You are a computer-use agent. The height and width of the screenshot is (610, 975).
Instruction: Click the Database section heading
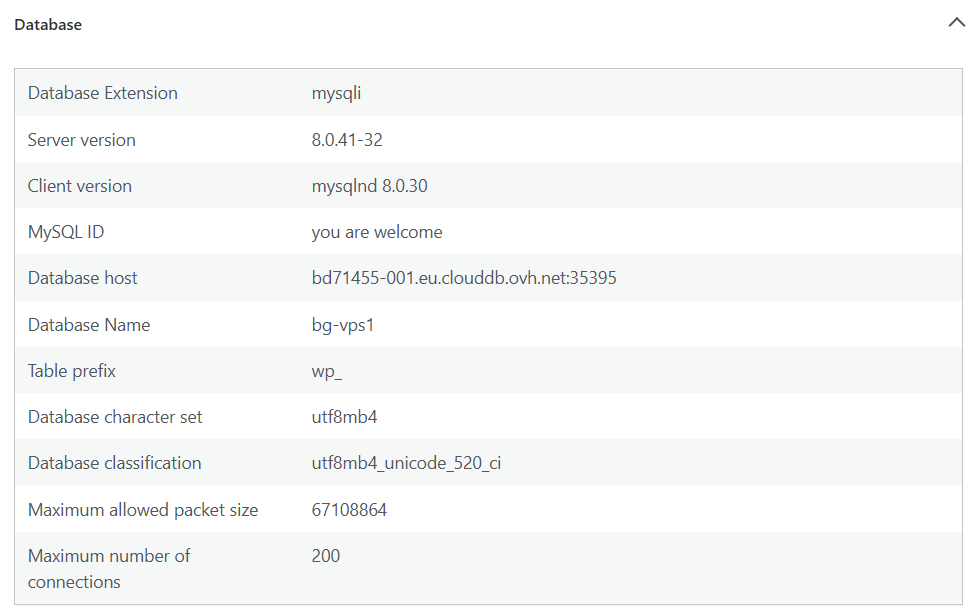click(48, 25)
